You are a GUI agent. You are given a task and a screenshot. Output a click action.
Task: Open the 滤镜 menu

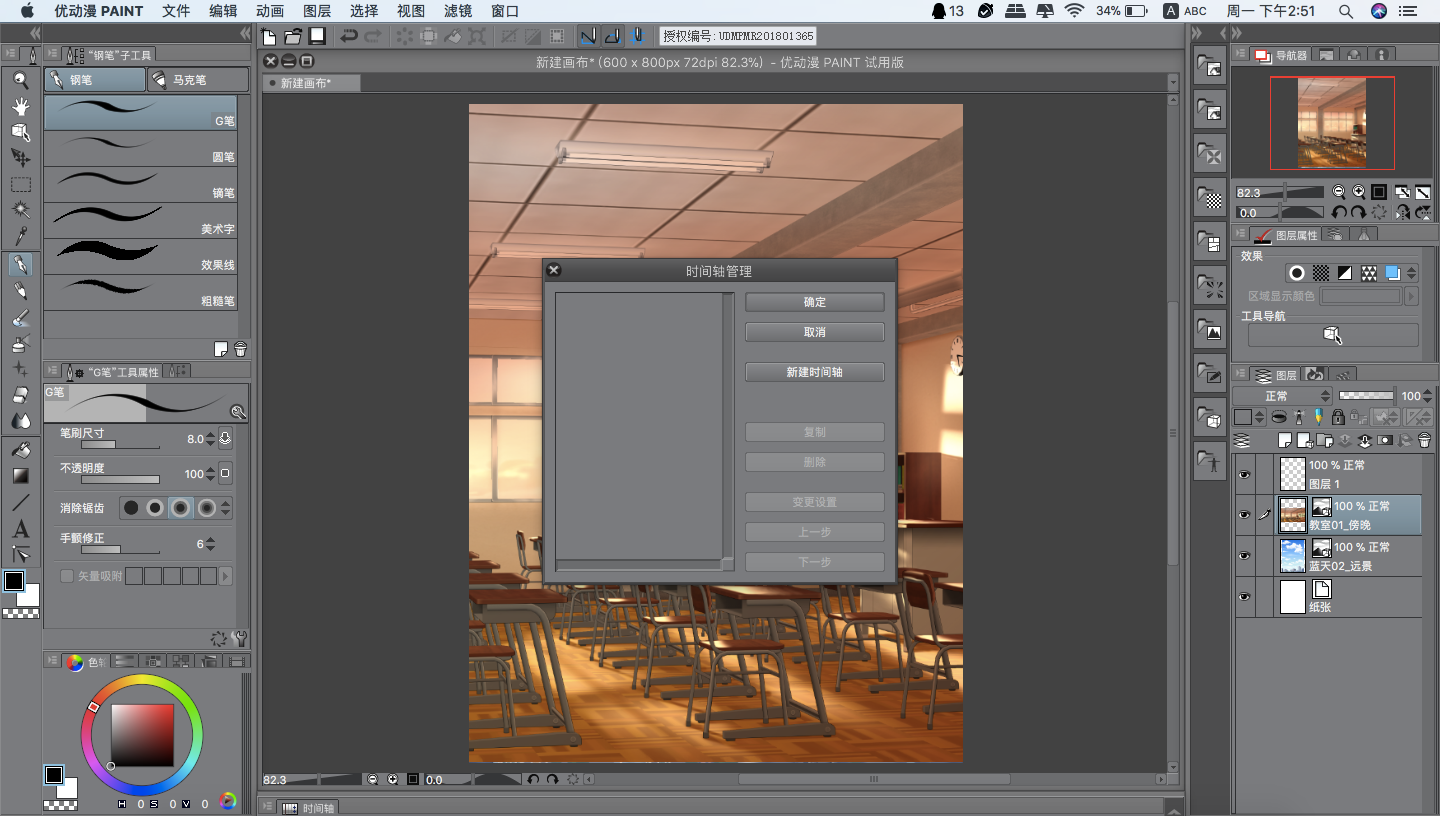coord(458,11)
